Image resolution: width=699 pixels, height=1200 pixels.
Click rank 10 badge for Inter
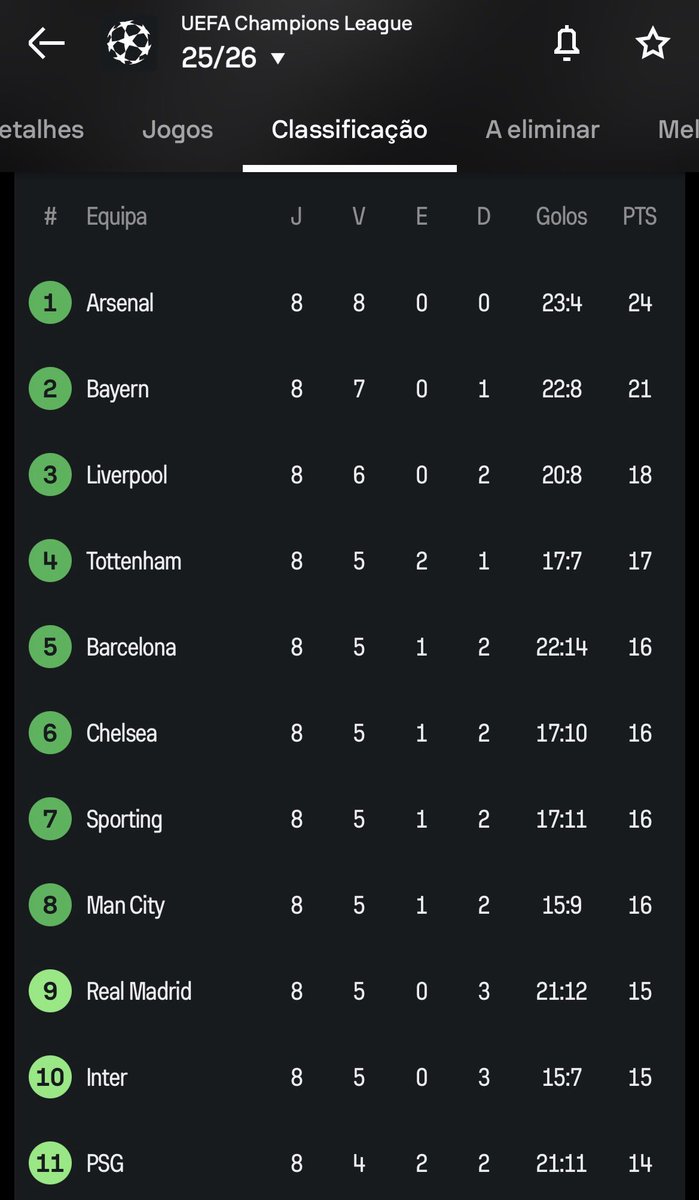click(x=50, y=1077)
